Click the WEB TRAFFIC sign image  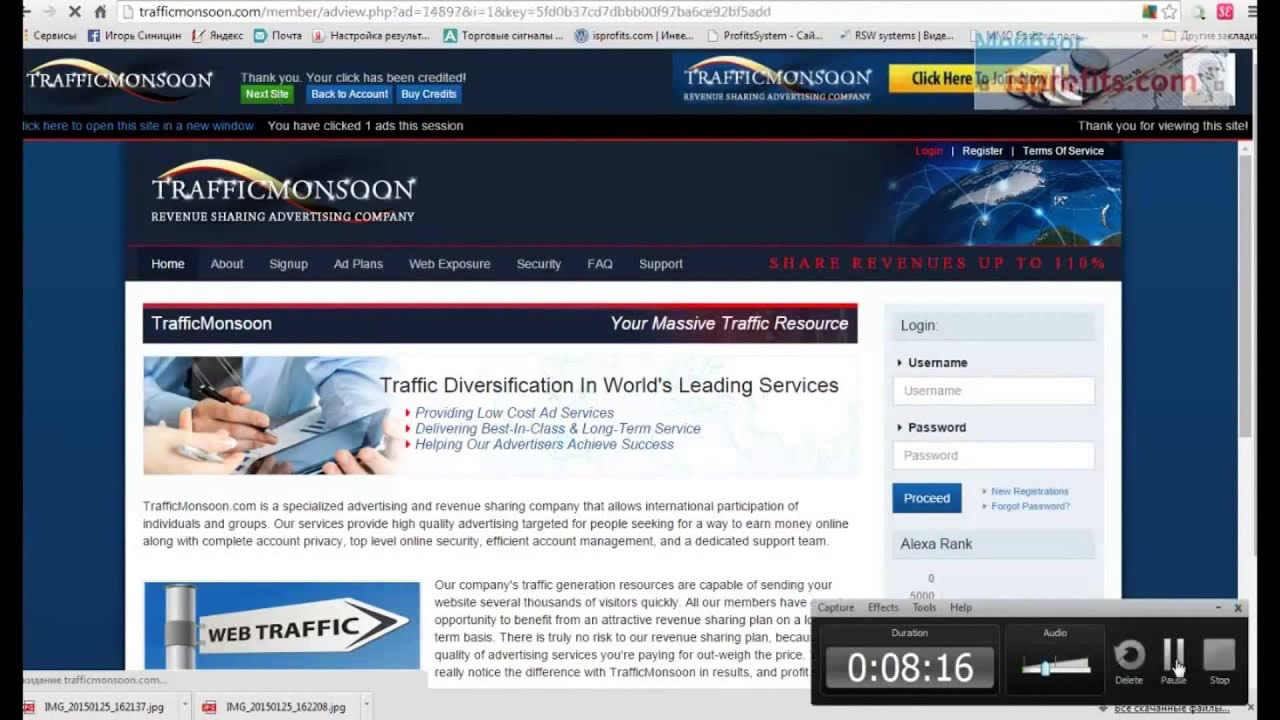pyautogui.click(x=282, y=626)
